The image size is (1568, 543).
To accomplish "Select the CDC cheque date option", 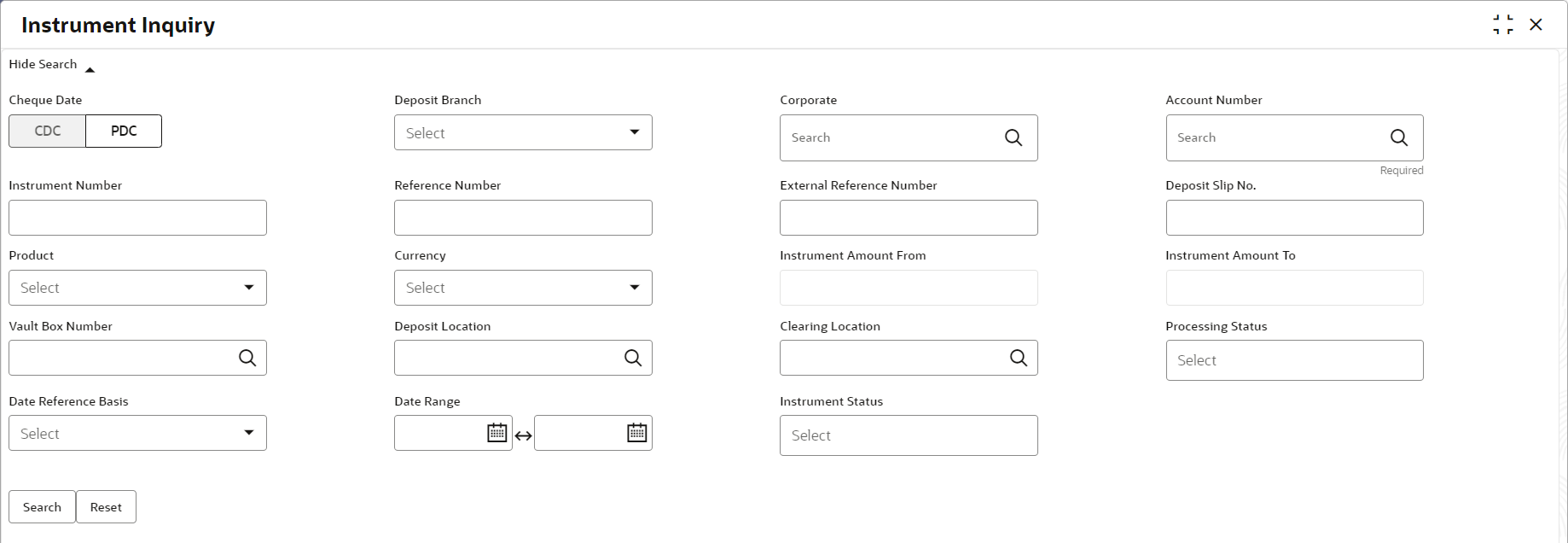I will point(48,131).
